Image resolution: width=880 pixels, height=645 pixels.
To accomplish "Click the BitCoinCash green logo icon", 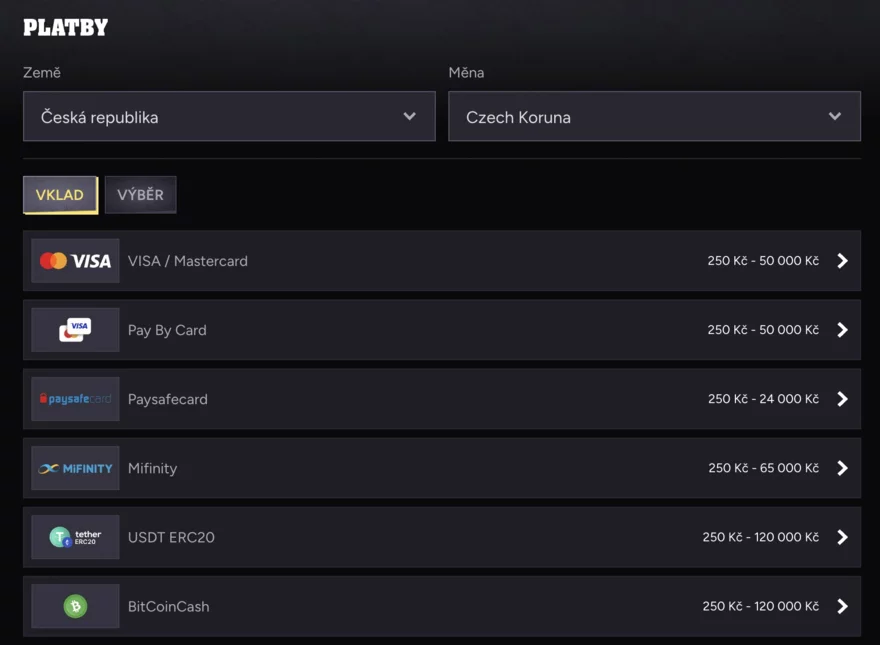I will (75, 606).
